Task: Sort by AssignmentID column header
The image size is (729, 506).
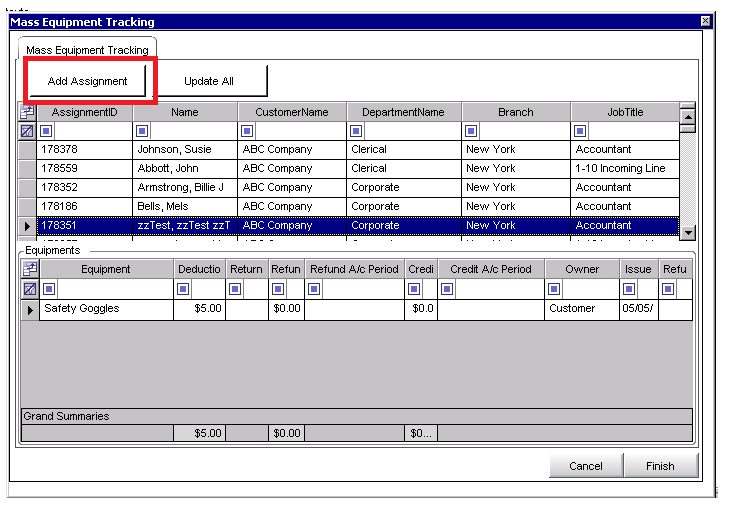Action: pos(85,112)
